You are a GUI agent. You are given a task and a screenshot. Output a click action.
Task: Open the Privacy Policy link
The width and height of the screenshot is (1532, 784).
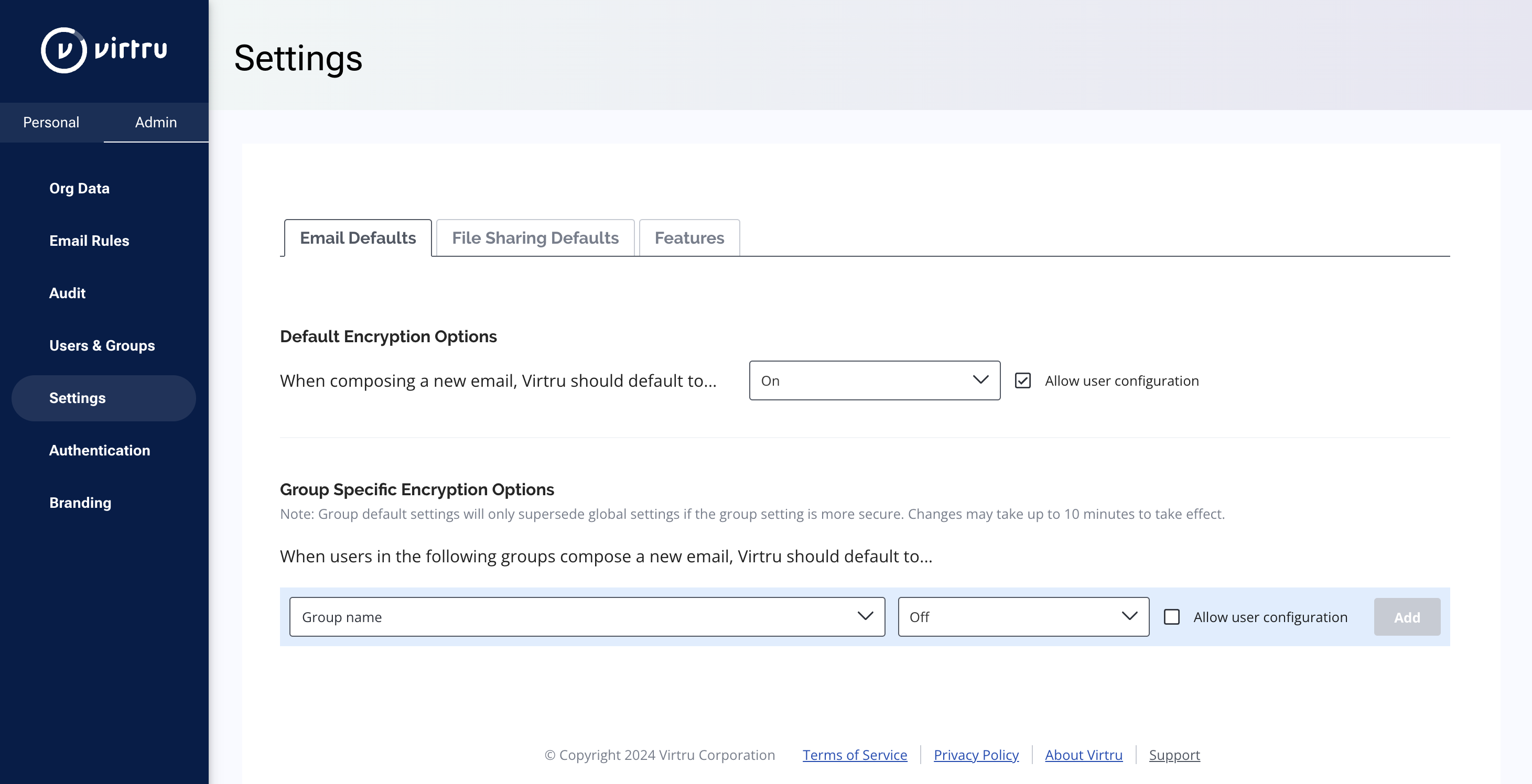(x=976, y=755)
